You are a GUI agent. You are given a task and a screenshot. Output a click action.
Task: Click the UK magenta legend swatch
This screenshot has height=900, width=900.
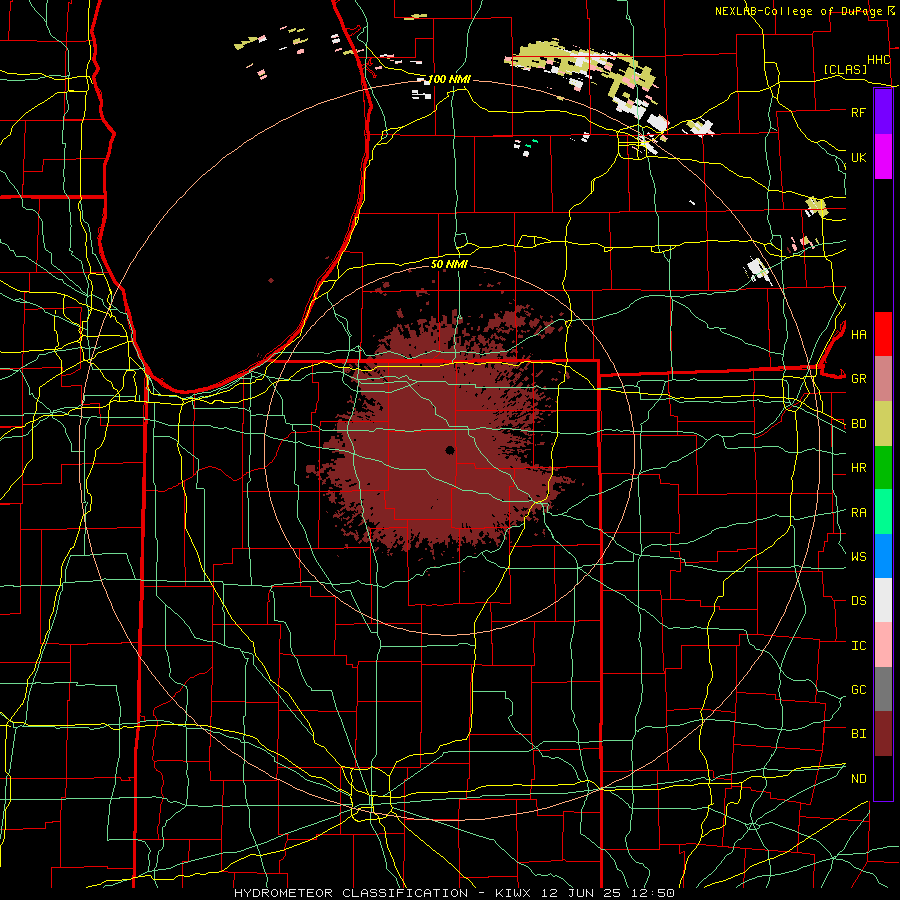[883, 157]
